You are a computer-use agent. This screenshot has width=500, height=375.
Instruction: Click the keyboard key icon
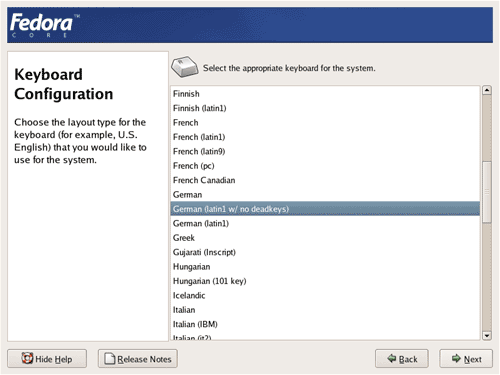click(185, 67)
